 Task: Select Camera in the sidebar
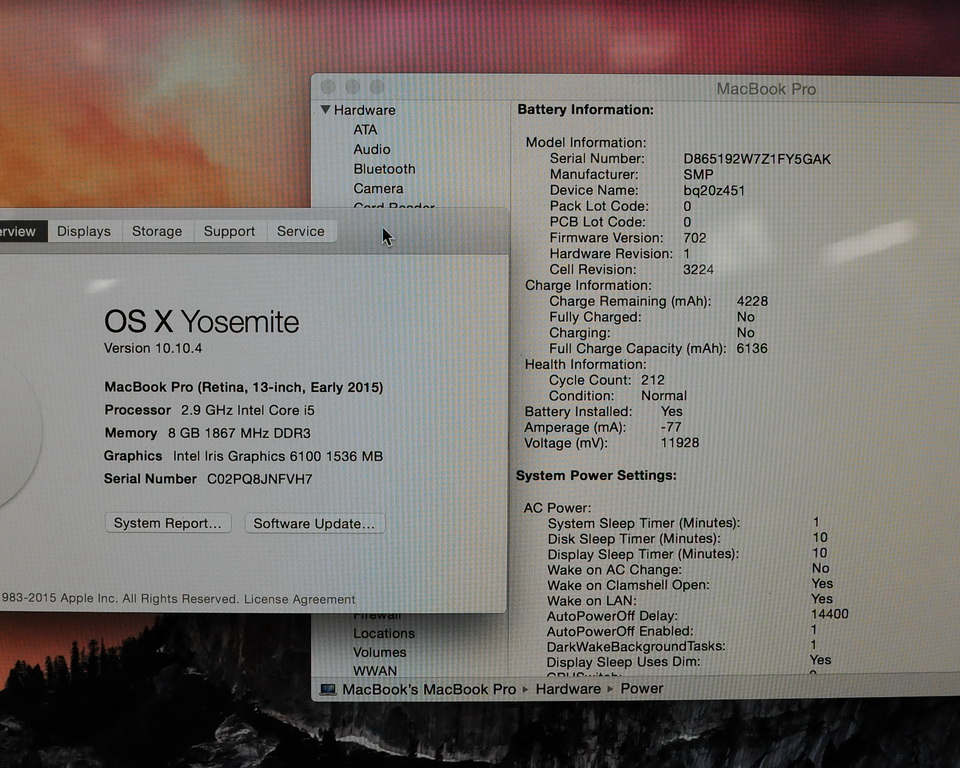point(378,189)
